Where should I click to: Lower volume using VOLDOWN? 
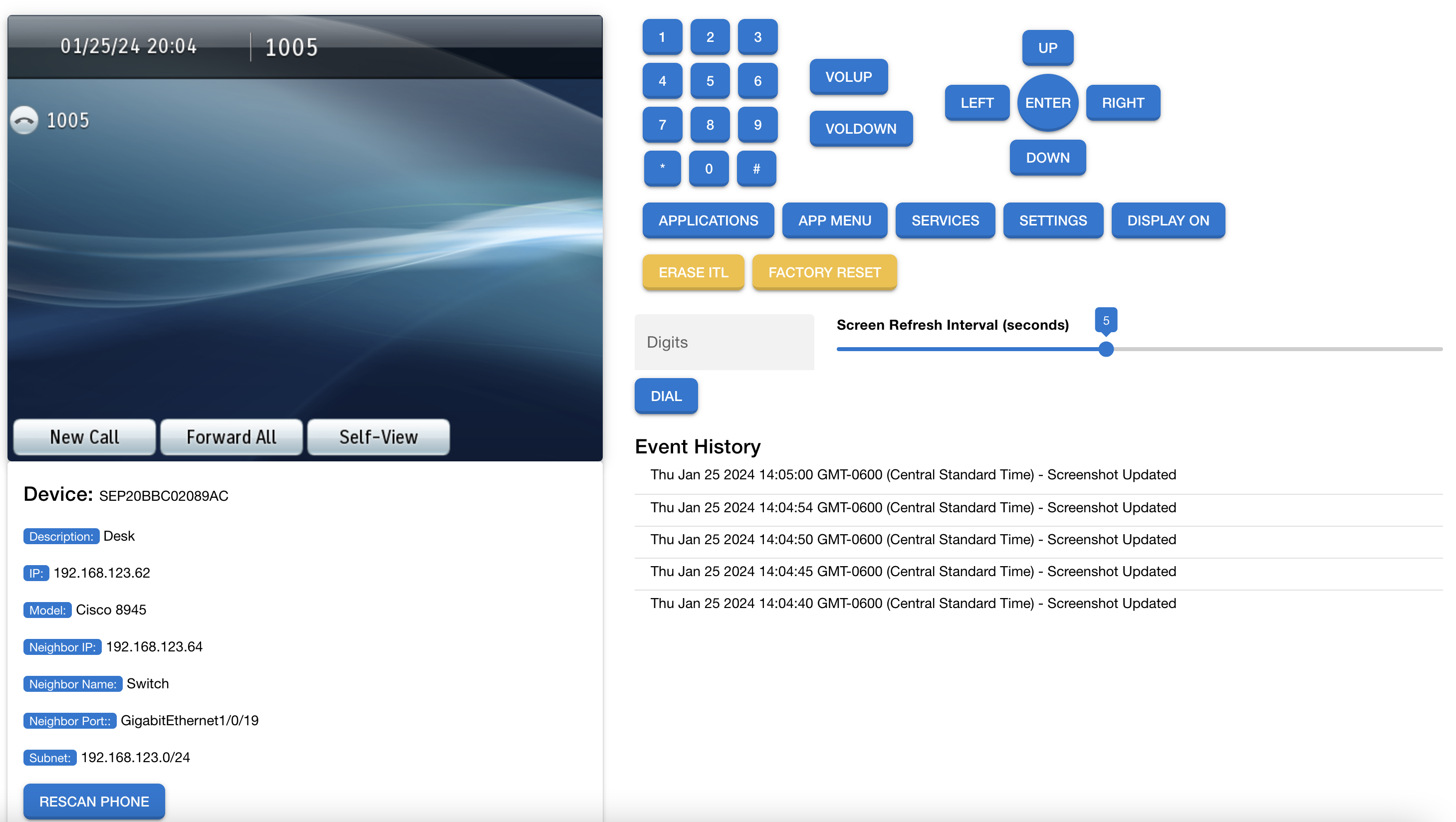click(x=860, y=129)
